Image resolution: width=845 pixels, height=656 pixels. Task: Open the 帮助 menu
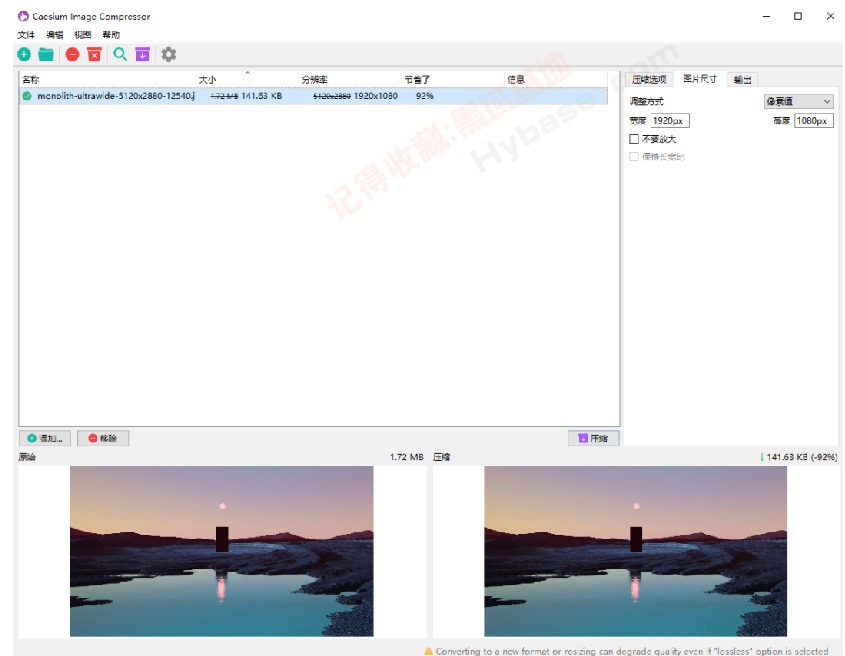[x=111, y=34]
